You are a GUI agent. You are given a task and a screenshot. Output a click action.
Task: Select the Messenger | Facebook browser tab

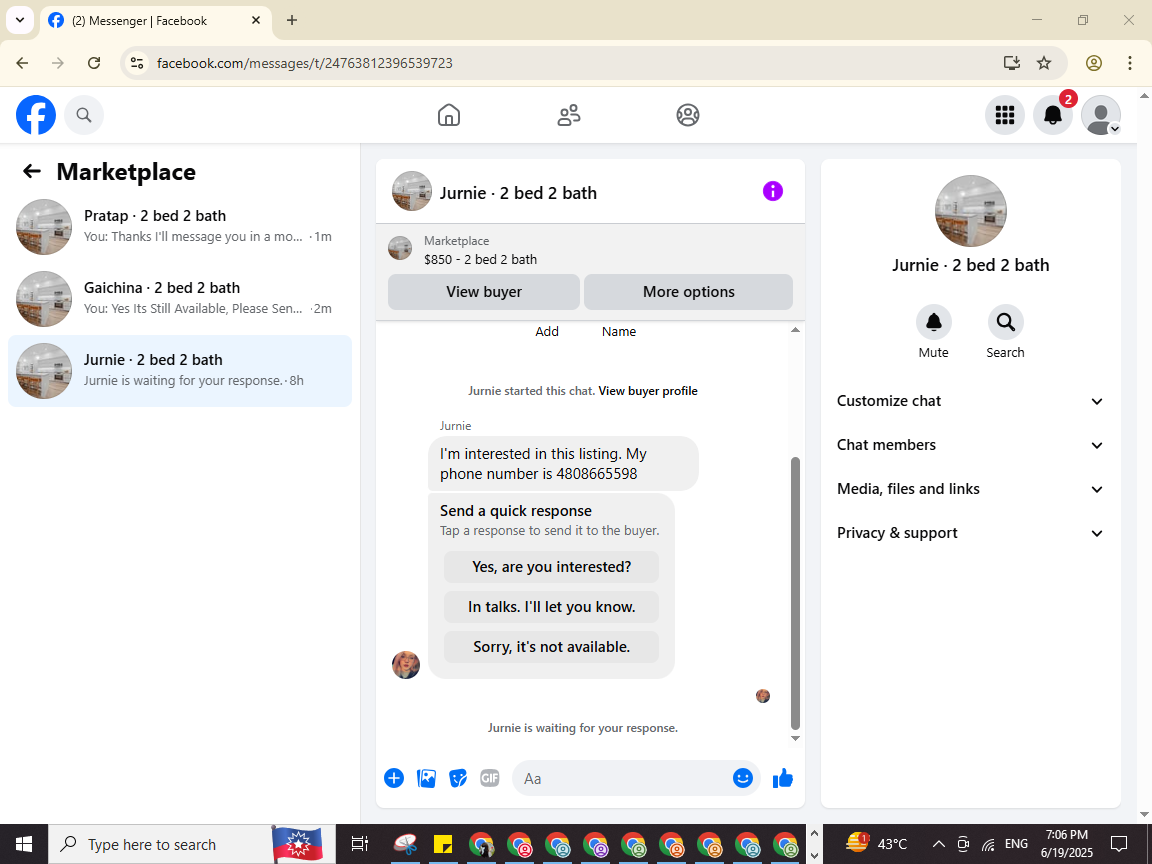coord(156,21)
